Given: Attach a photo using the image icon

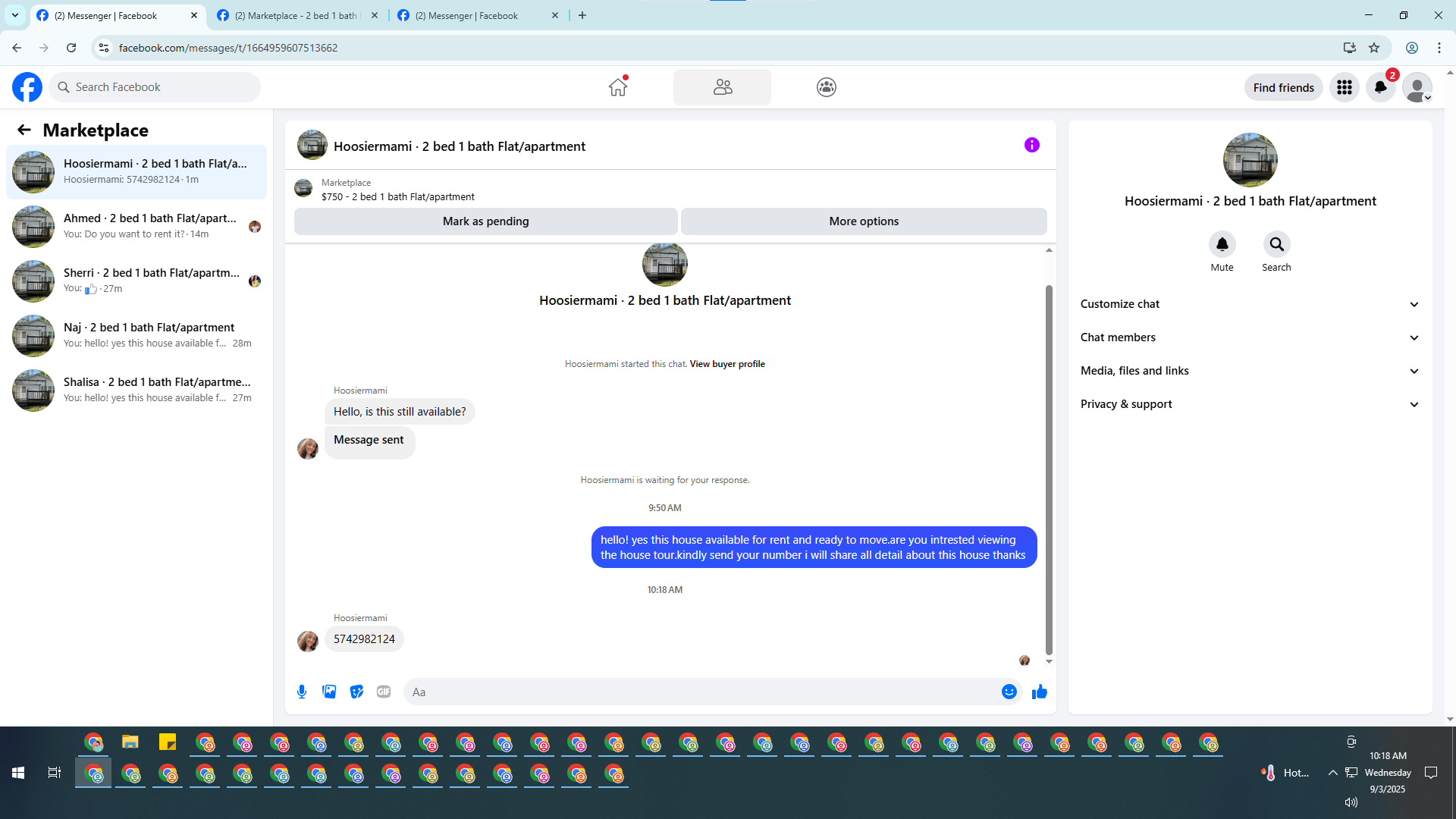Looking at the screenshot, I should (329, 692).
